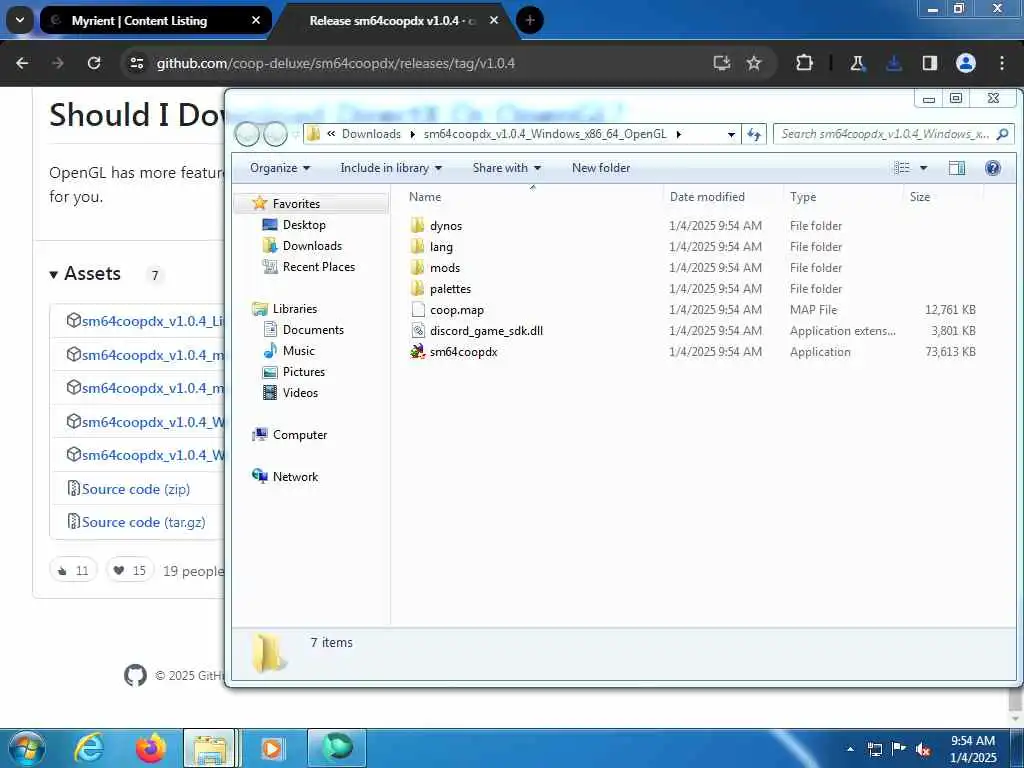This screenshot has height=768, width=1024.
Task: Click the muted volume tray icon
Action: 923,749
